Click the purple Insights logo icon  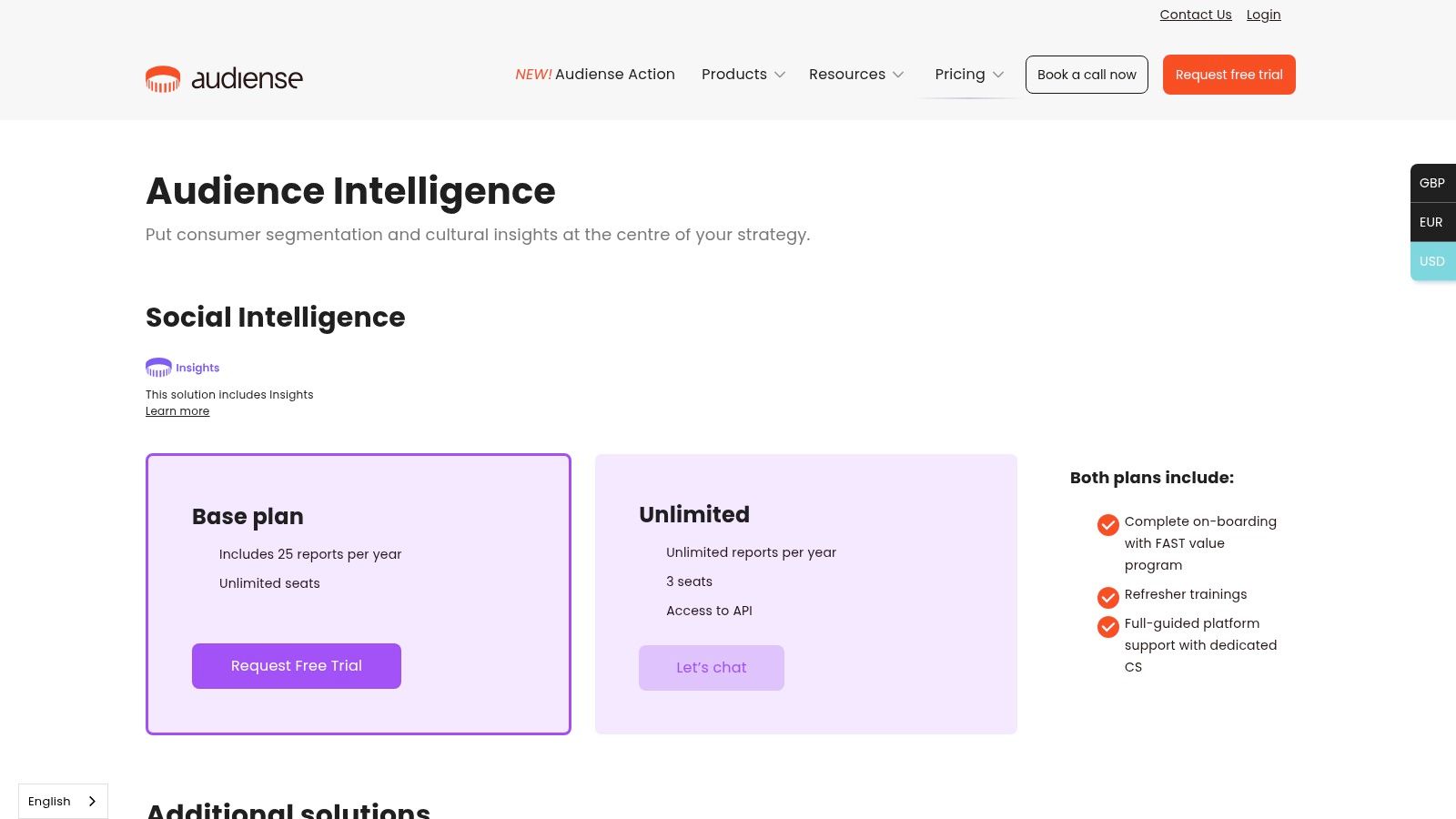point(158,368)
